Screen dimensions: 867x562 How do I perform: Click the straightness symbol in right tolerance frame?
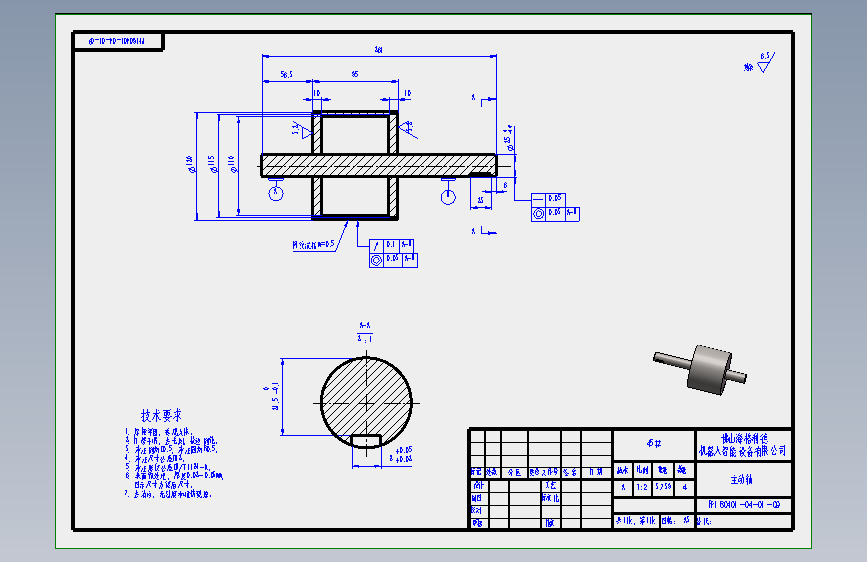coord(539,200)
